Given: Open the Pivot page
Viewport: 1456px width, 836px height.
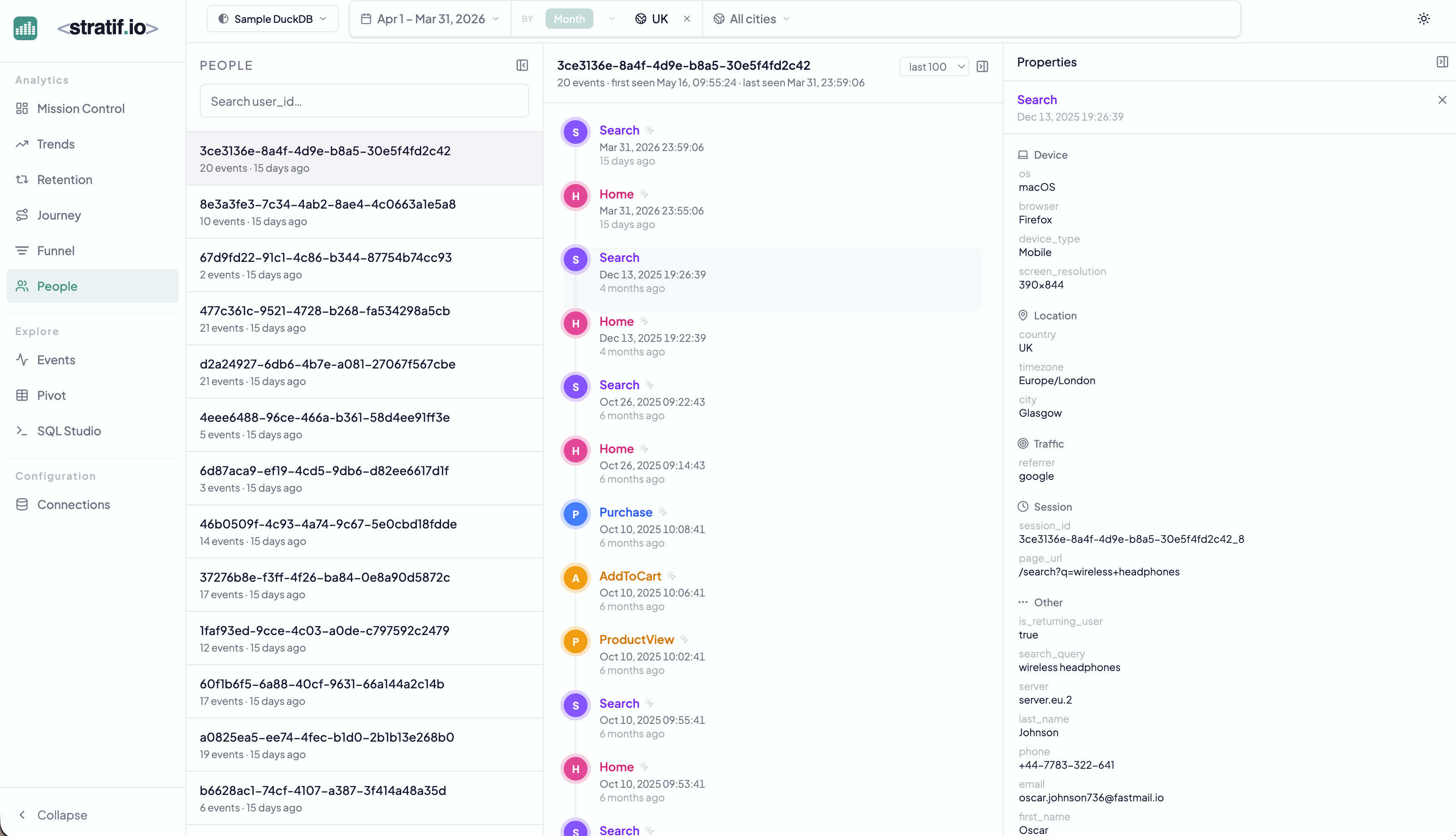Looking at the screenshot, I should coord(92,396).
